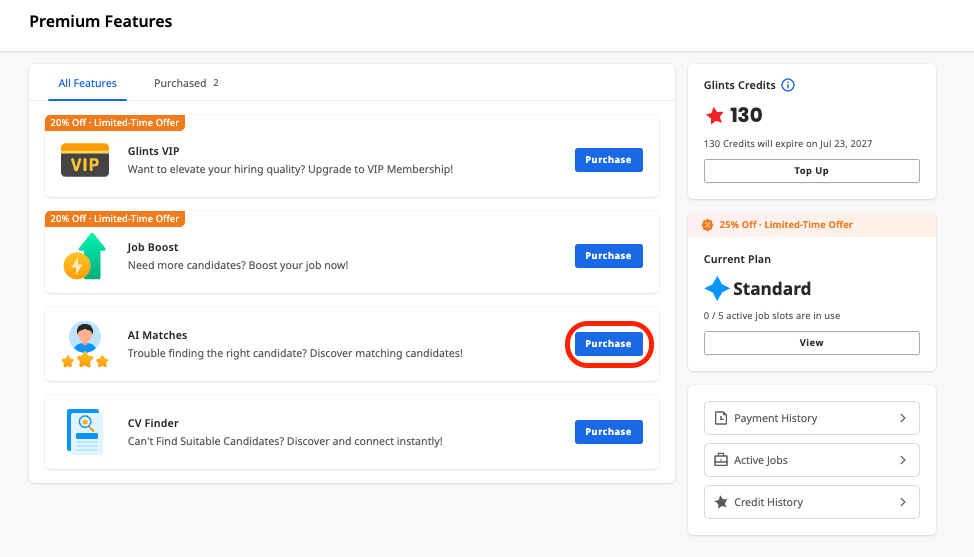Click the Payment History document icon
974x557 pixels.
(721, 418)
